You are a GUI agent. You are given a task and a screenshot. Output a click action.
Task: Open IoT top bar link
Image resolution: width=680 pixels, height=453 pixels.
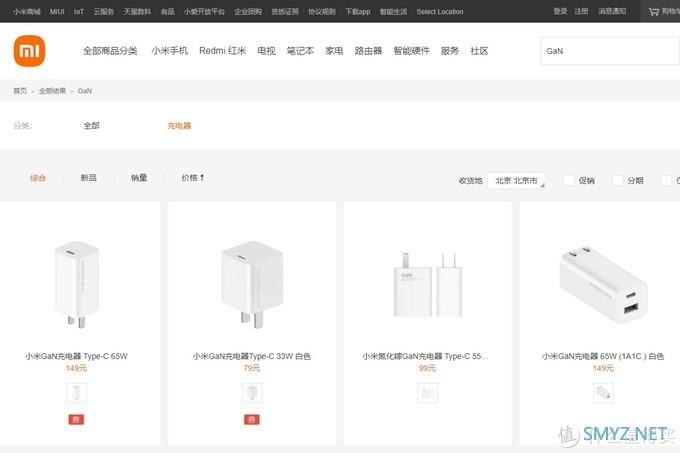[78, 12]
